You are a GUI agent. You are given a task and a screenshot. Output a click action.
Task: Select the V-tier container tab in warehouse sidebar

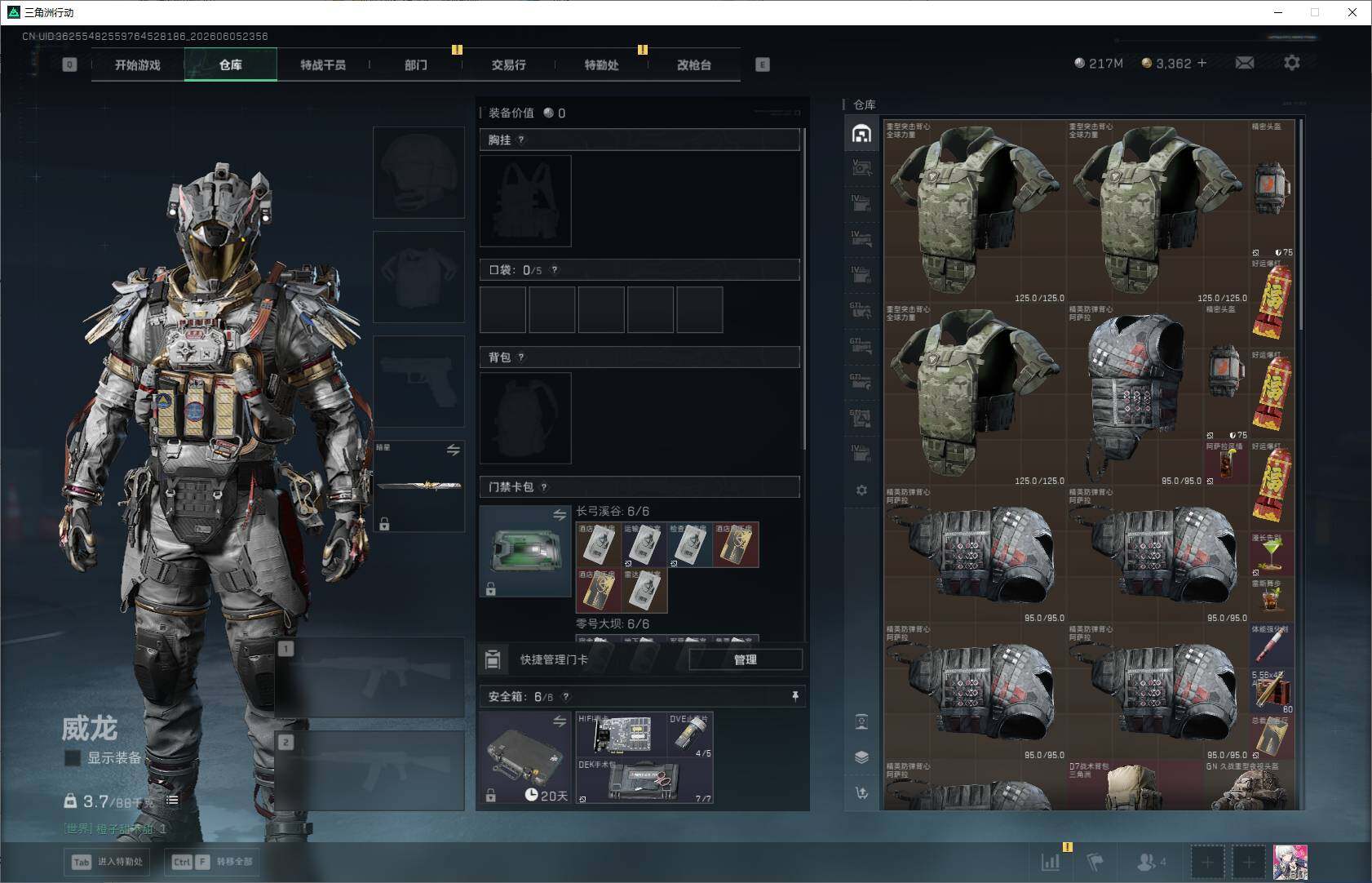861,168
